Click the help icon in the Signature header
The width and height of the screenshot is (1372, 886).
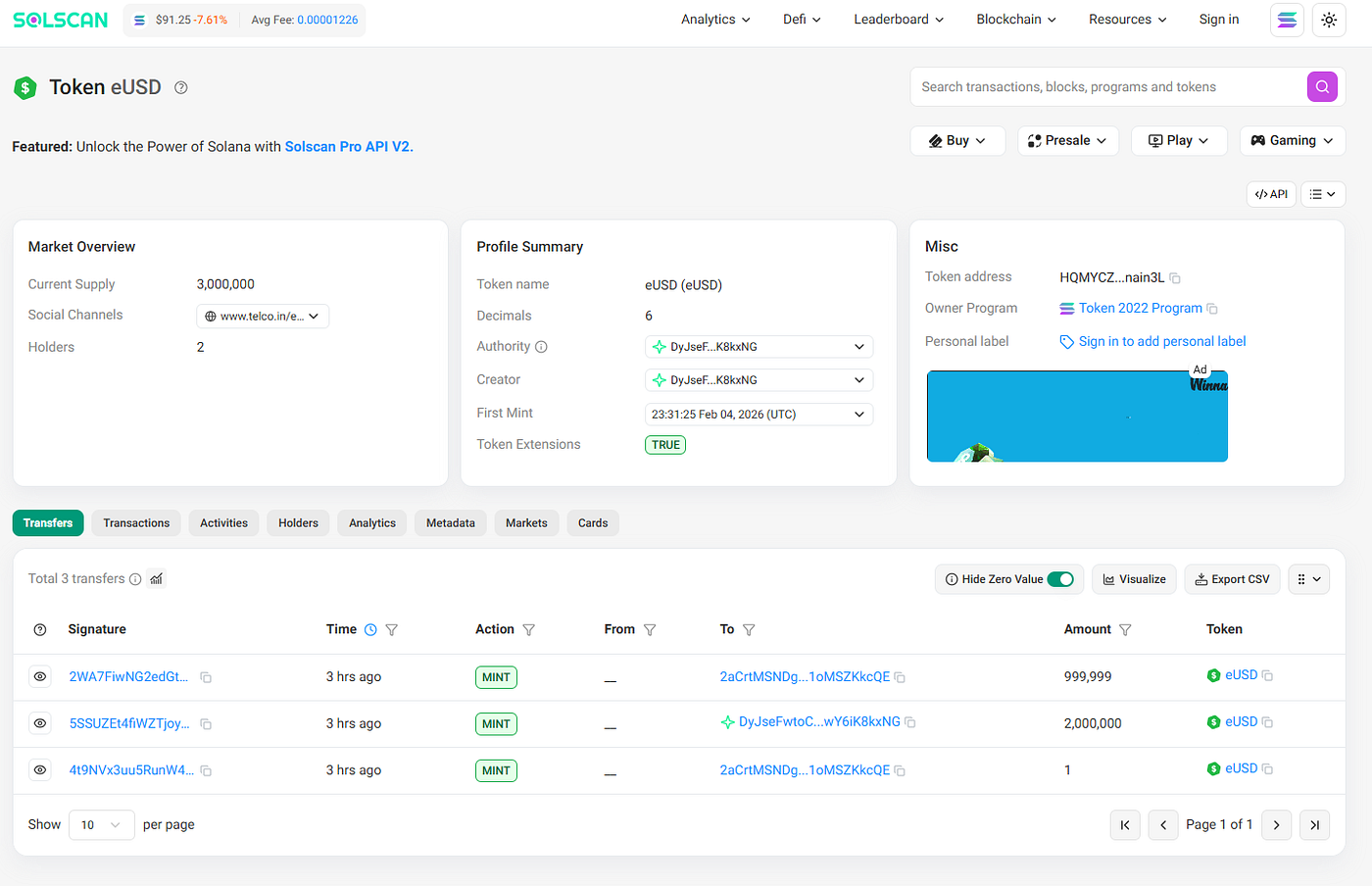point(40,630)
